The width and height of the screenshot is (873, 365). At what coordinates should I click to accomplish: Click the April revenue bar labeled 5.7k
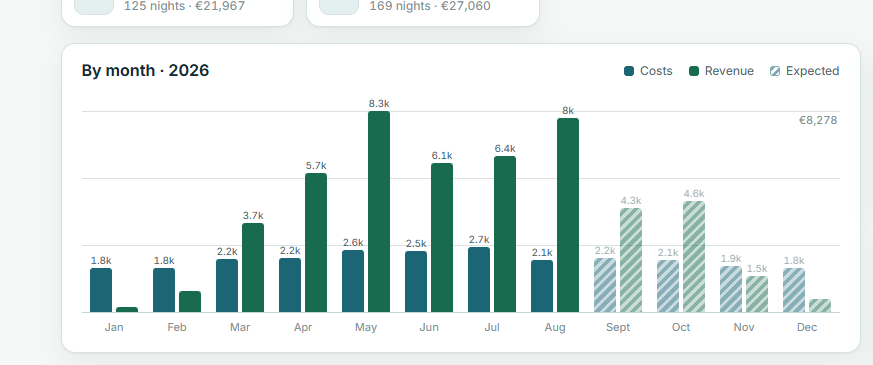click(316, 243)
